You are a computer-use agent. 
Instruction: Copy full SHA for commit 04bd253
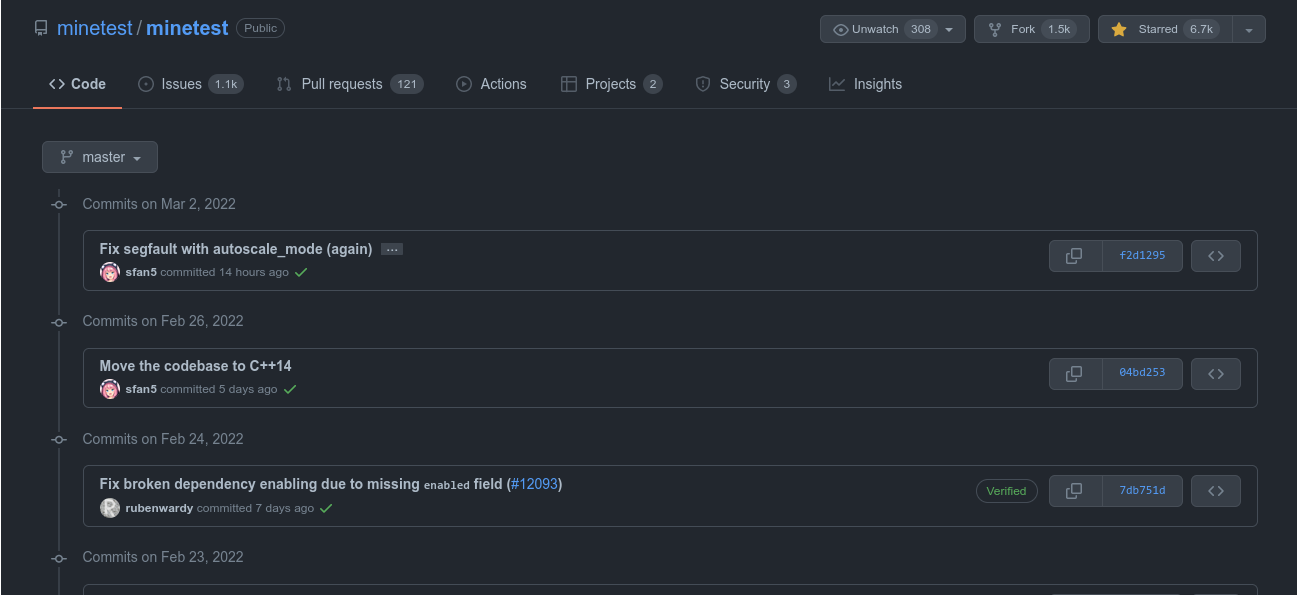[x=1075, y=374]
